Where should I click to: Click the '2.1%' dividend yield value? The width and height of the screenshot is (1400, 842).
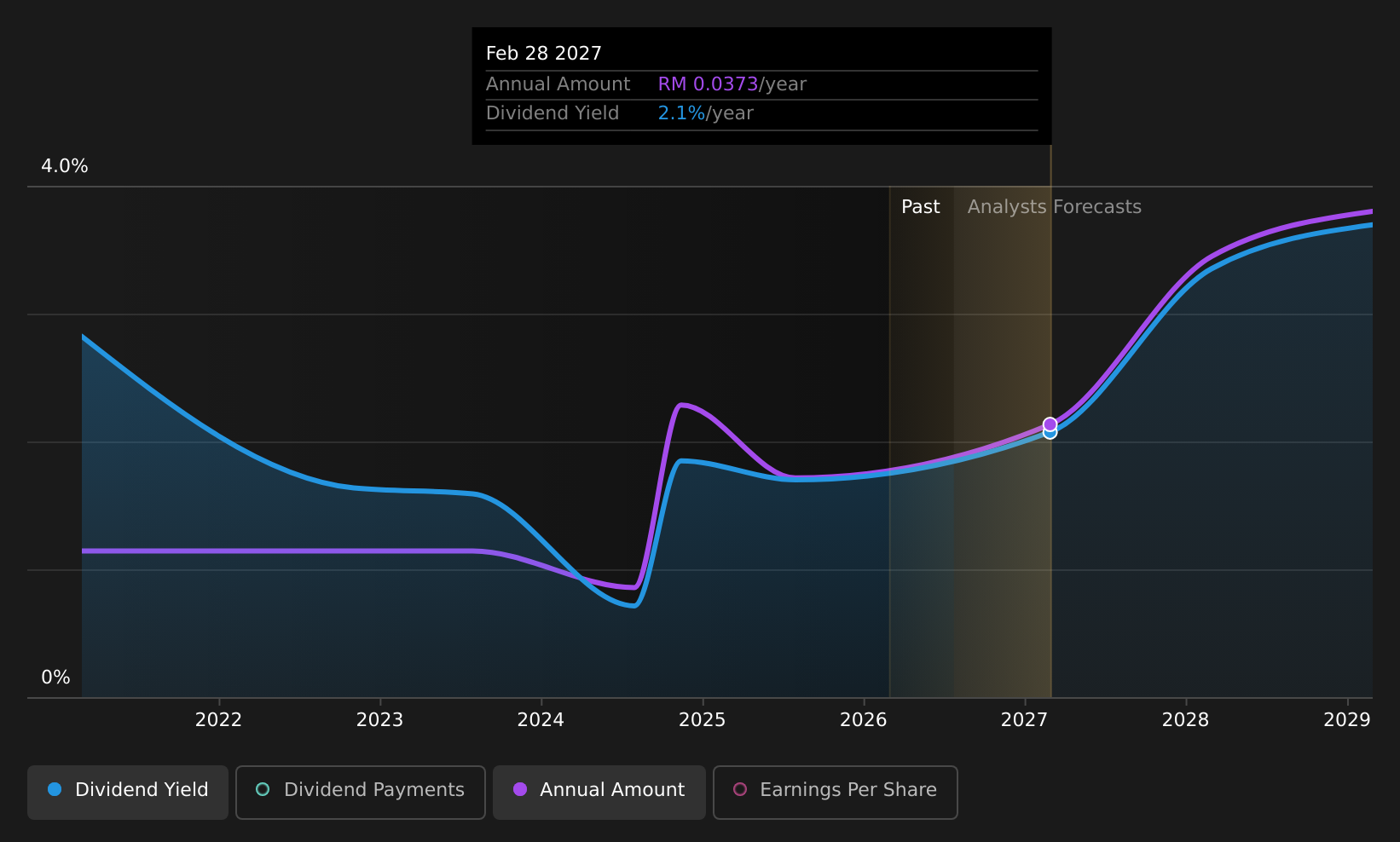tap(681, 113)
